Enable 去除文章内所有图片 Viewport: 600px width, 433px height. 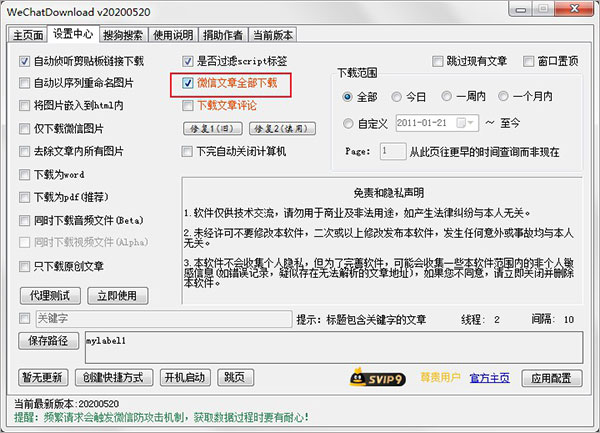pos(24,151)
